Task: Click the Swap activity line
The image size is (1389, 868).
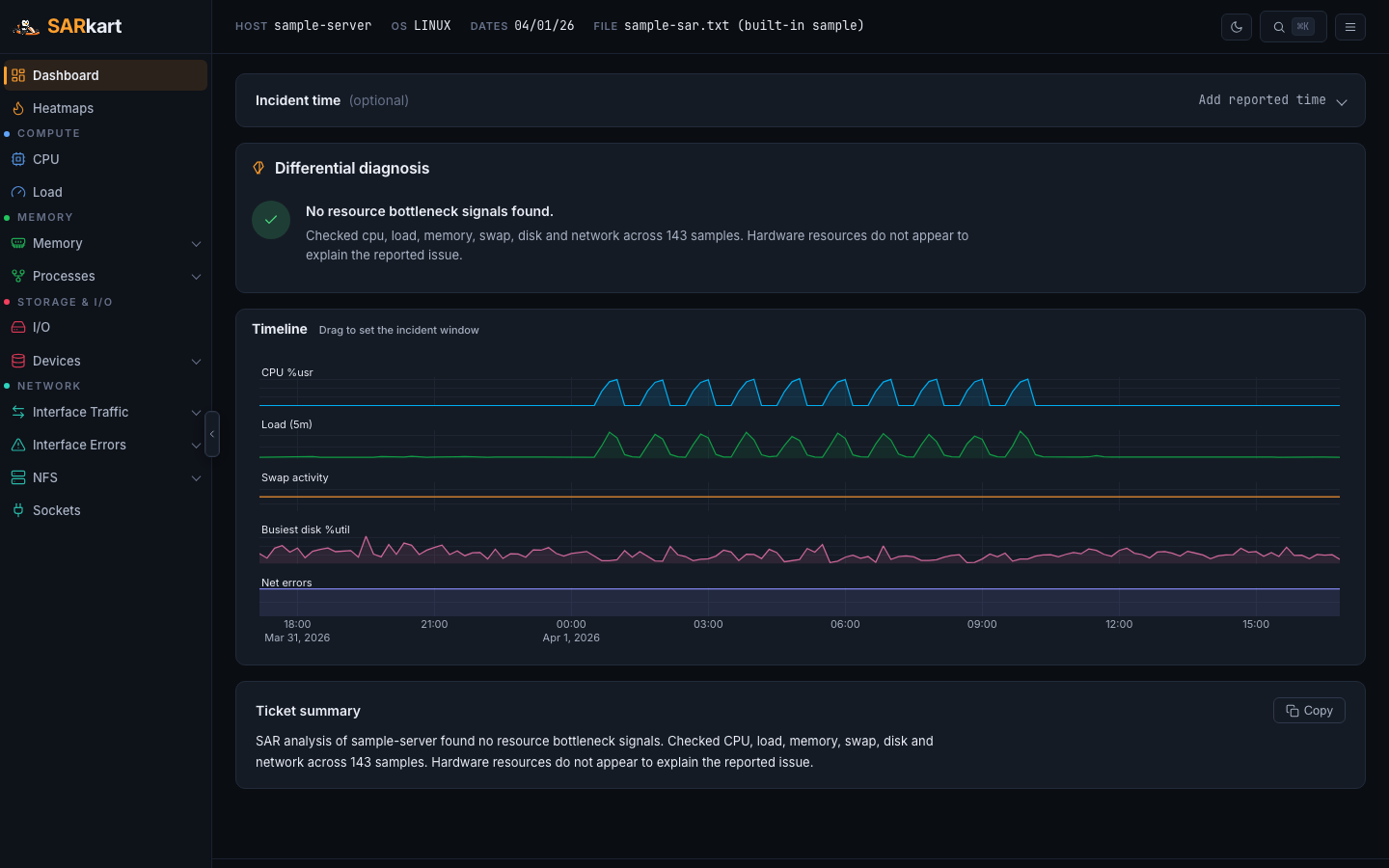Action: (800, 496)
